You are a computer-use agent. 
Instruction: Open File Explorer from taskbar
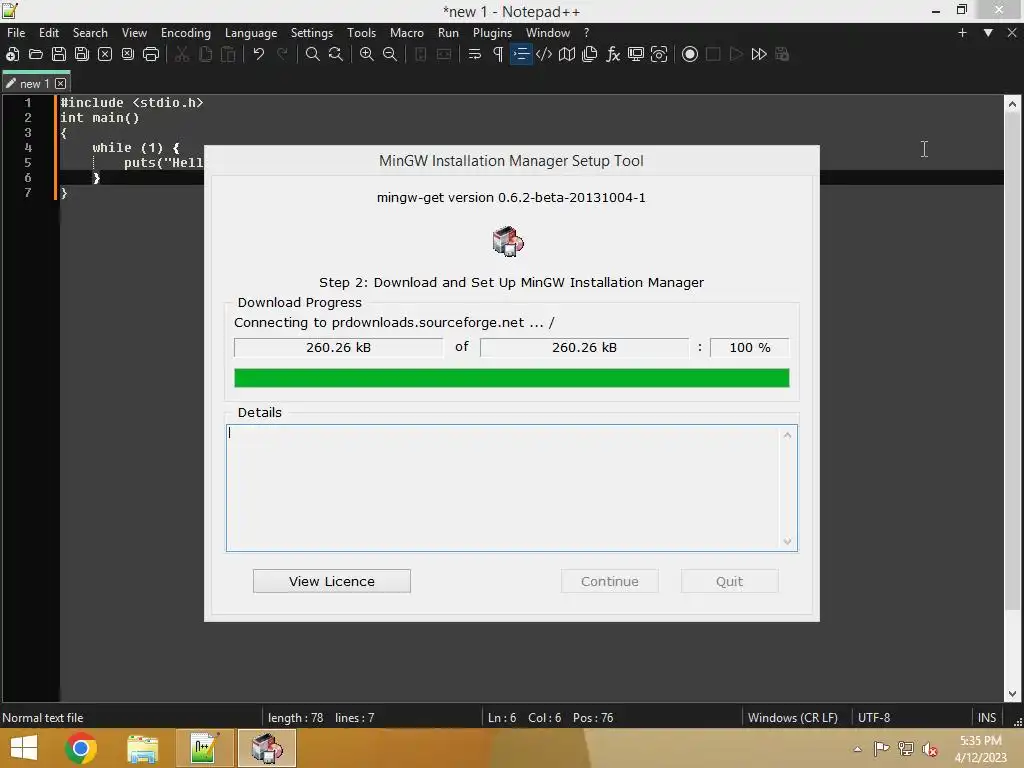(142, 748)
